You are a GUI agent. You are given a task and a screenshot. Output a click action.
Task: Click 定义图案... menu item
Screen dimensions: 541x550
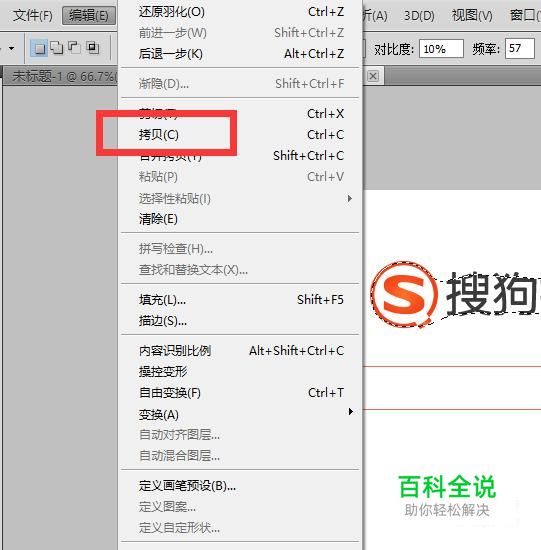240,507
